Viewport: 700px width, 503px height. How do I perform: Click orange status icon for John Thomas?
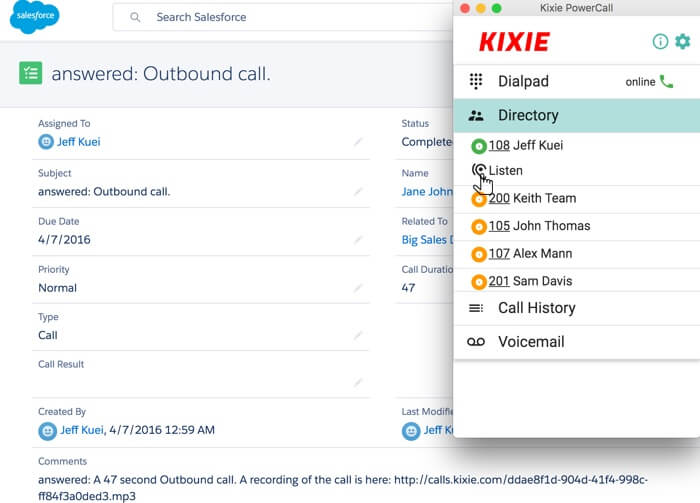[479, 227]
